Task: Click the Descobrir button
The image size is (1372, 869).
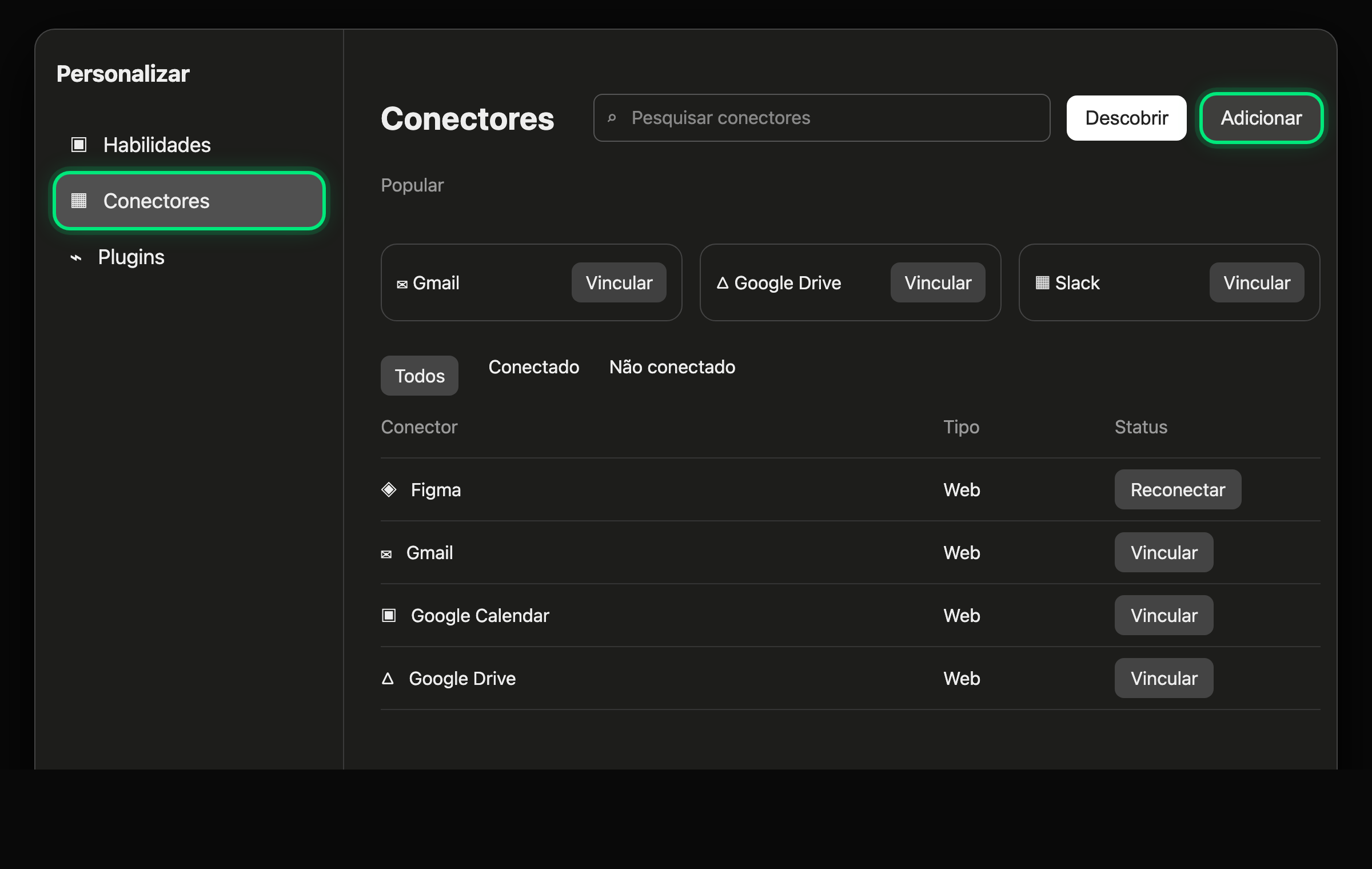Action: click(x=1126, y=118)
